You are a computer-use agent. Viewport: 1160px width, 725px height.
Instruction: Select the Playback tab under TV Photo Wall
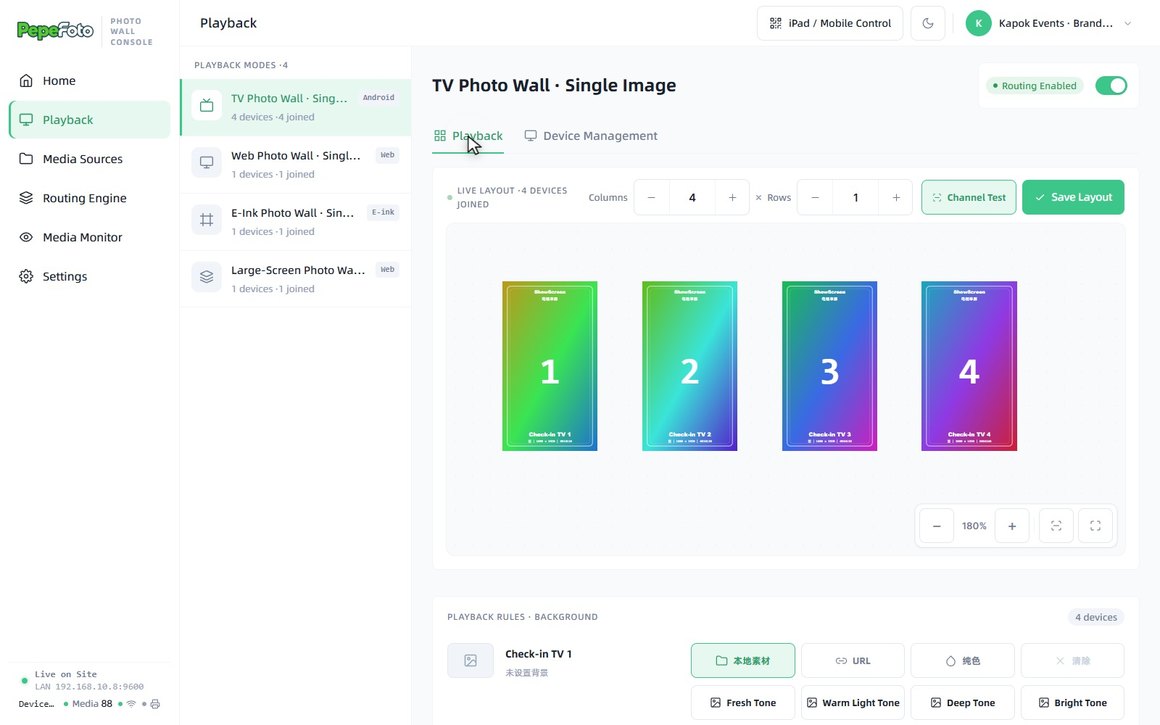468,136
